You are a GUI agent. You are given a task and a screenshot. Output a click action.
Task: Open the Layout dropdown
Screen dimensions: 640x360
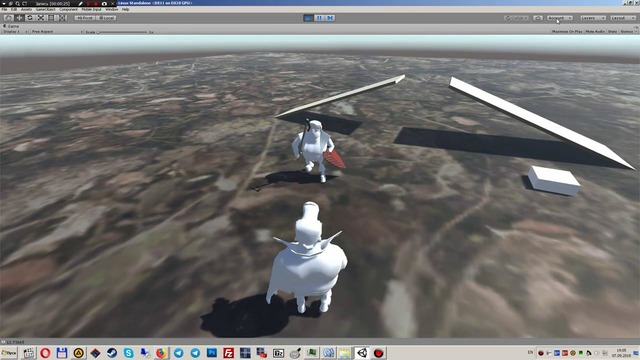[623, 18]
